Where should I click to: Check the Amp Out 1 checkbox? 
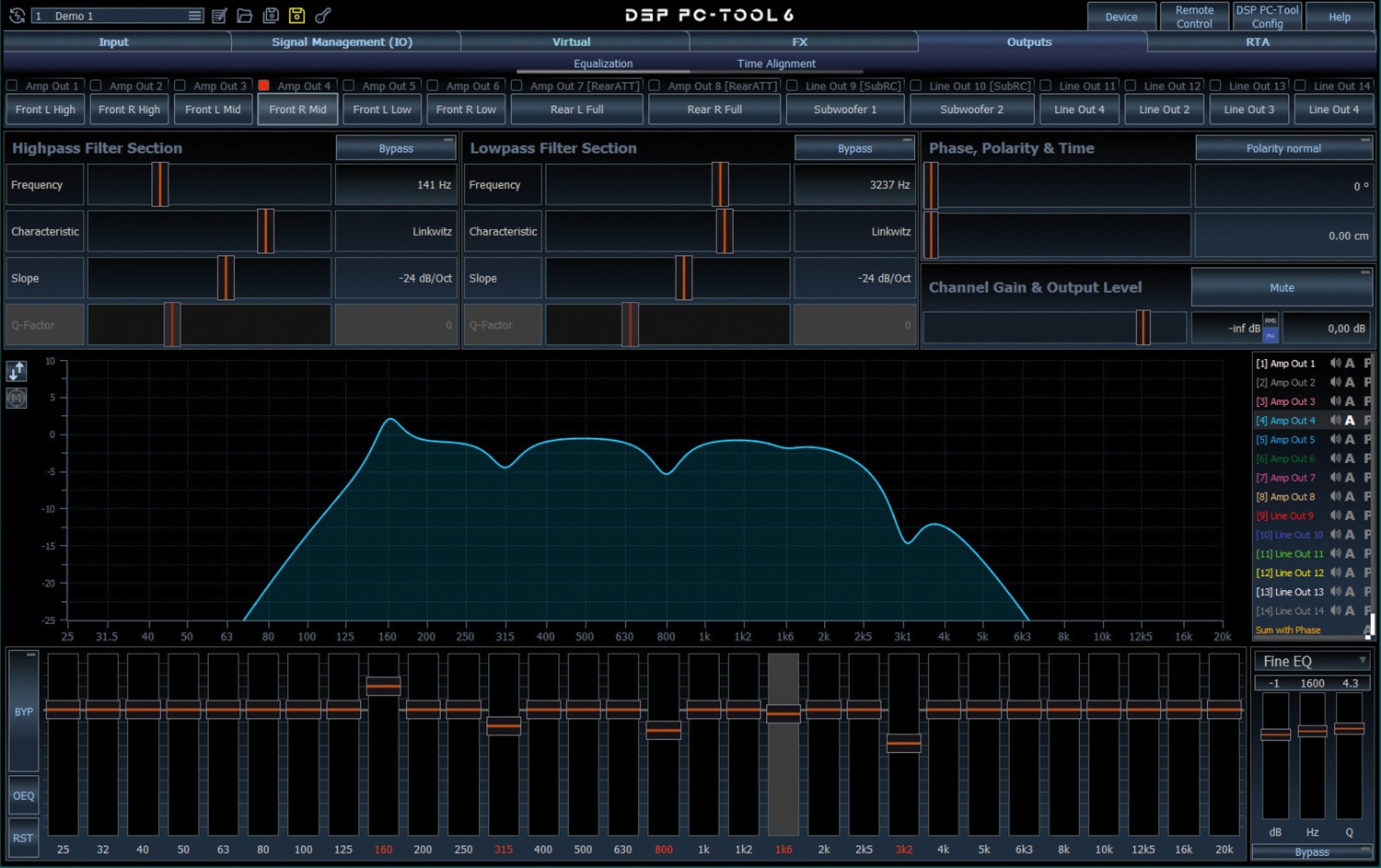click(12, 86)
